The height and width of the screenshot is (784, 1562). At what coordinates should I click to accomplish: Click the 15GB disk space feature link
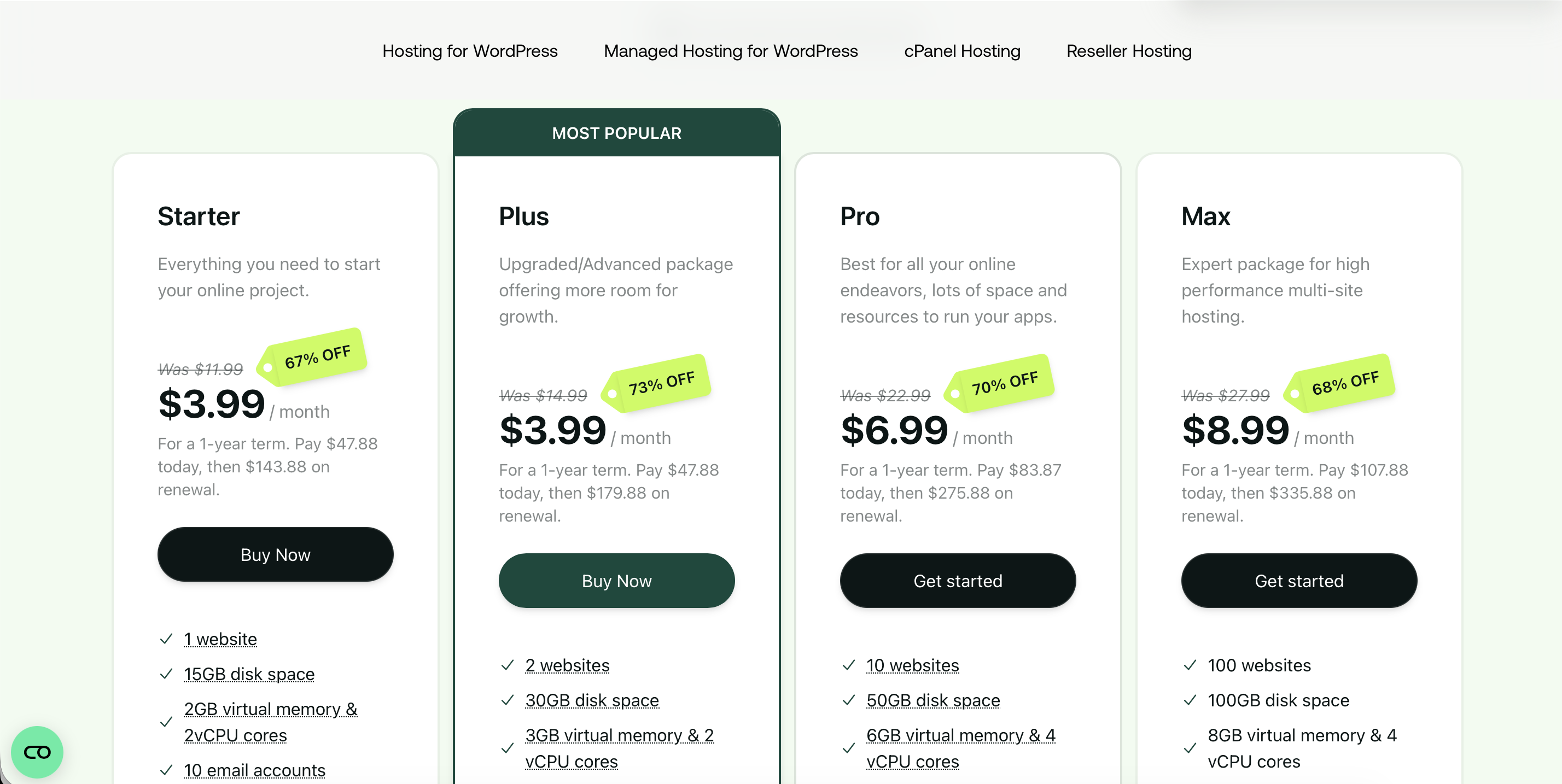click(249, 674)
